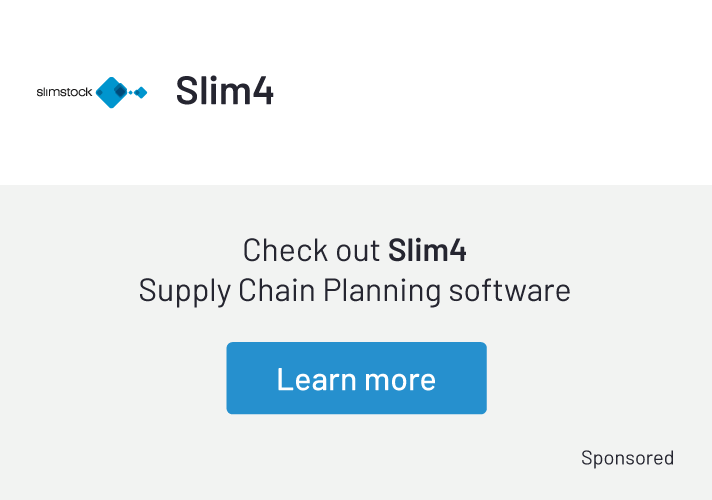The height and width of the screenshot is (500, 712).
Task: Click the small light-blue diamond in the logo
Action: [141, 92]
